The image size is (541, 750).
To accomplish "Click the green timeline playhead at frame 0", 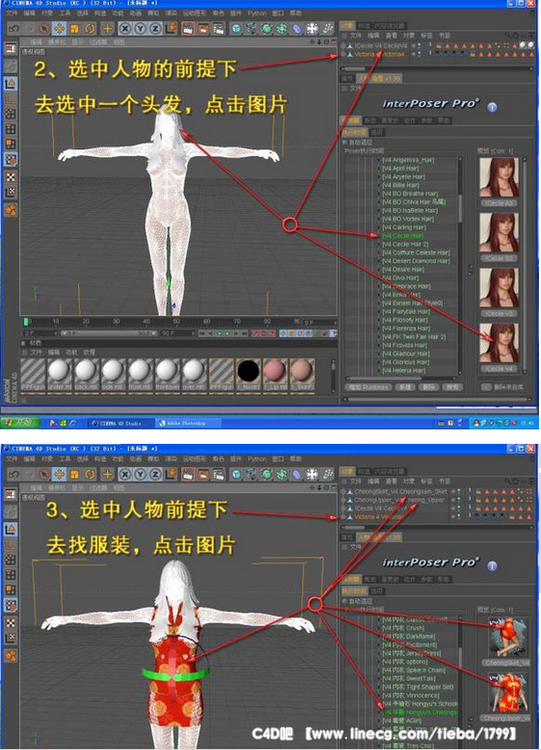I will coord(27,321).
